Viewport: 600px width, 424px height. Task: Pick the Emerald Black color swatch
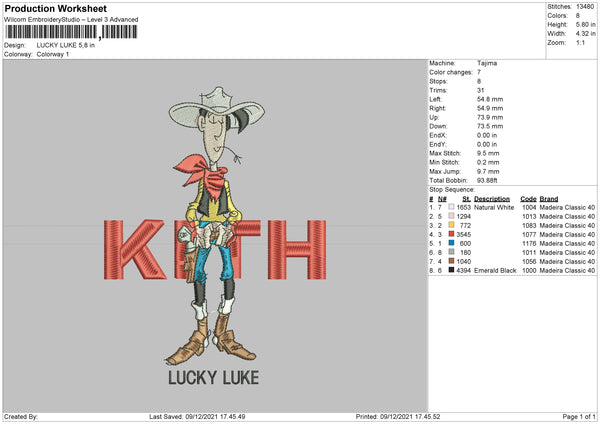(451, 270)
